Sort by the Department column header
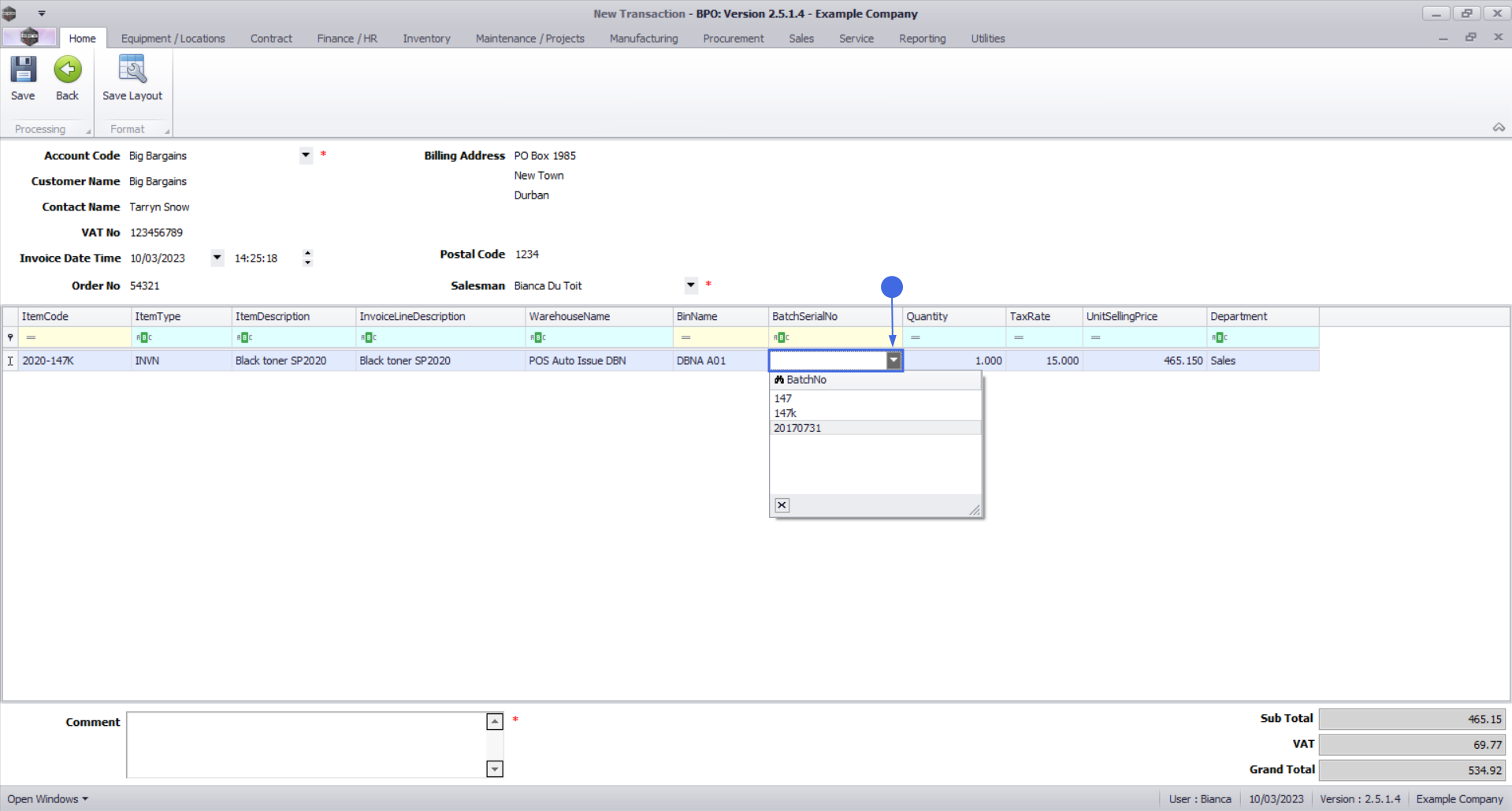The height and width of the screenshot is (811, 1512). 1262,316
